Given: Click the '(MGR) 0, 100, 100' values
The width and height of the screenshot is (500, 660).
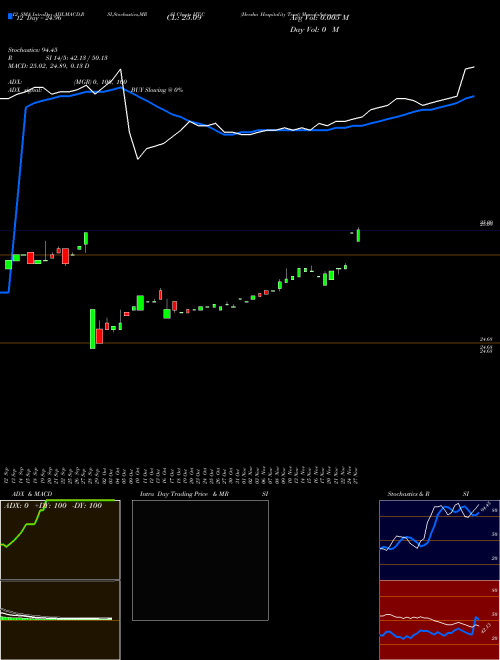Looking at the screenshot, I should 101,82.
